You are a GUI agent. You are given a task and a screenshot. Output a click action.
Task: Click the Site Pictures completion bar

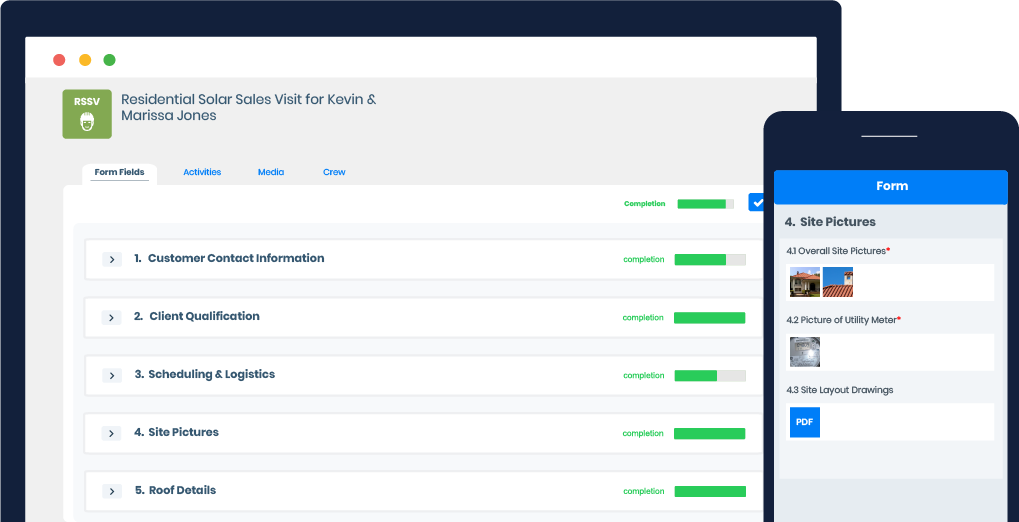click(x=709, y=433)
